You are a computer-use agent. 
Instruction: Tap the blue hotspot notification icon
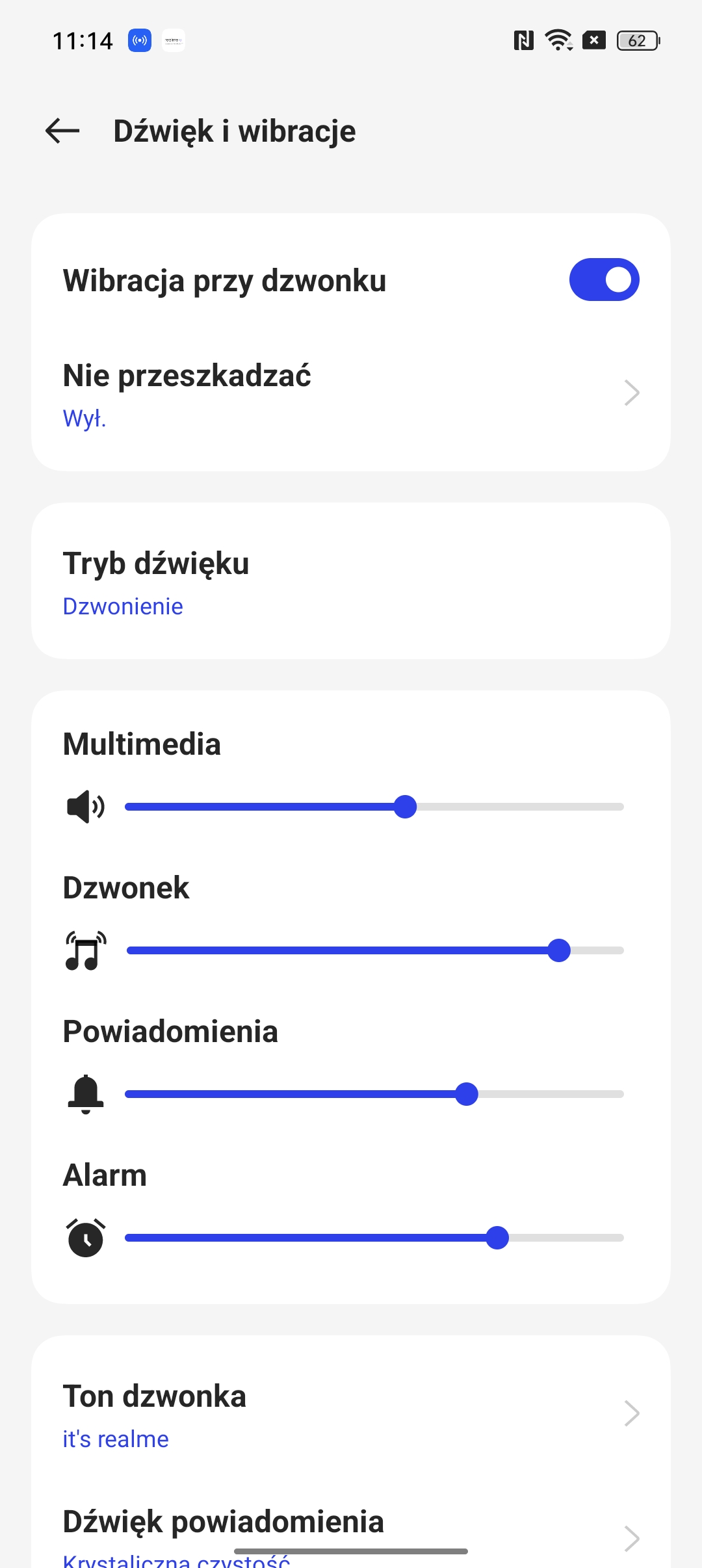(x=140, y=40)
